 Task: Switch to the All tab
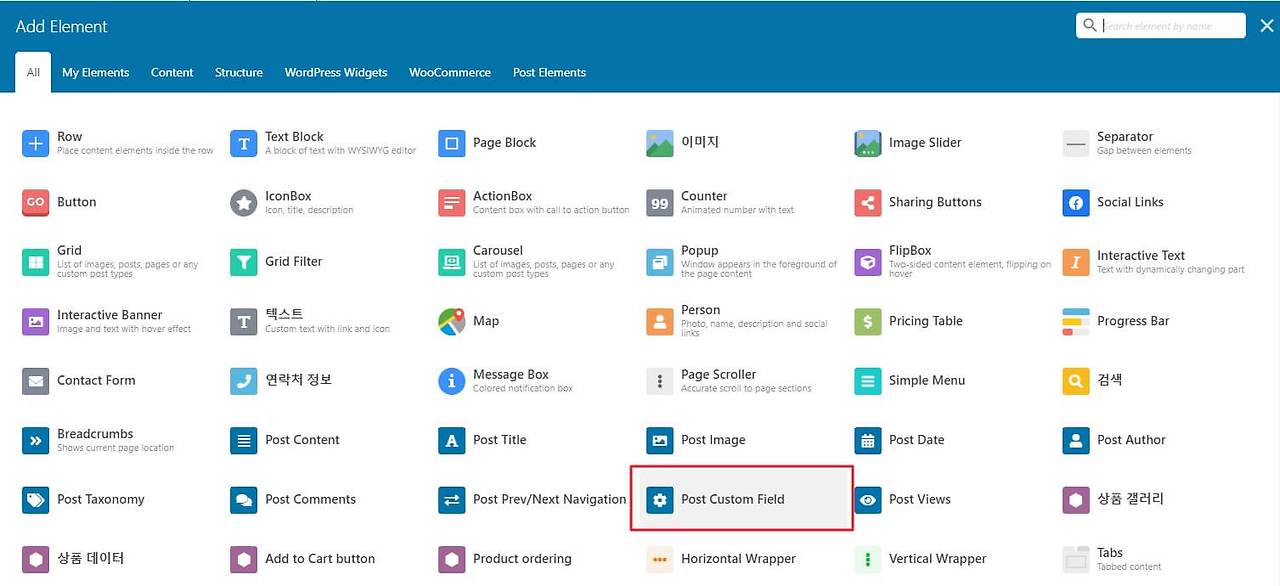click(x=34, y=73)
